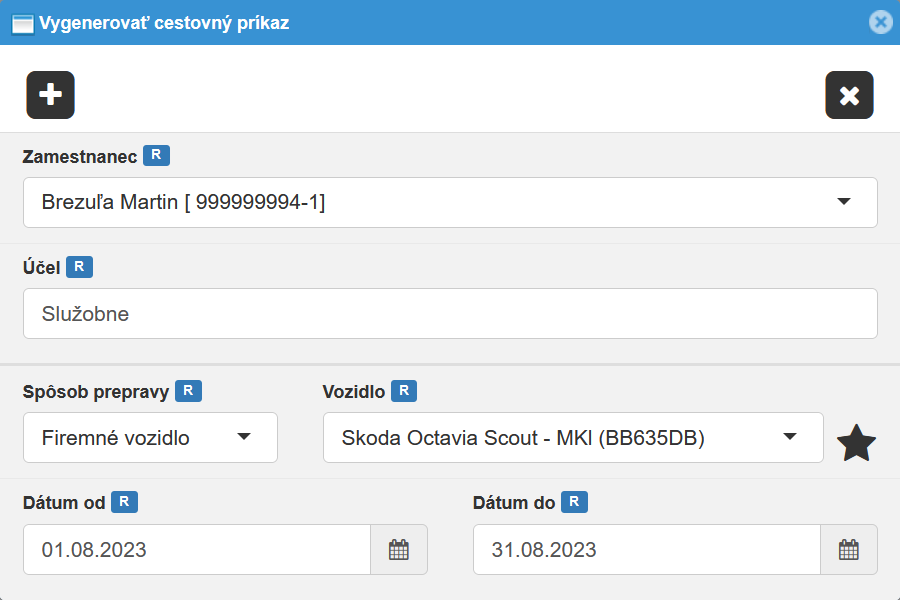Viewport: 900px width, 600px height.
Task: Expand the Vozidlo vehicle dropdown
Action: [x=789, y=437]
